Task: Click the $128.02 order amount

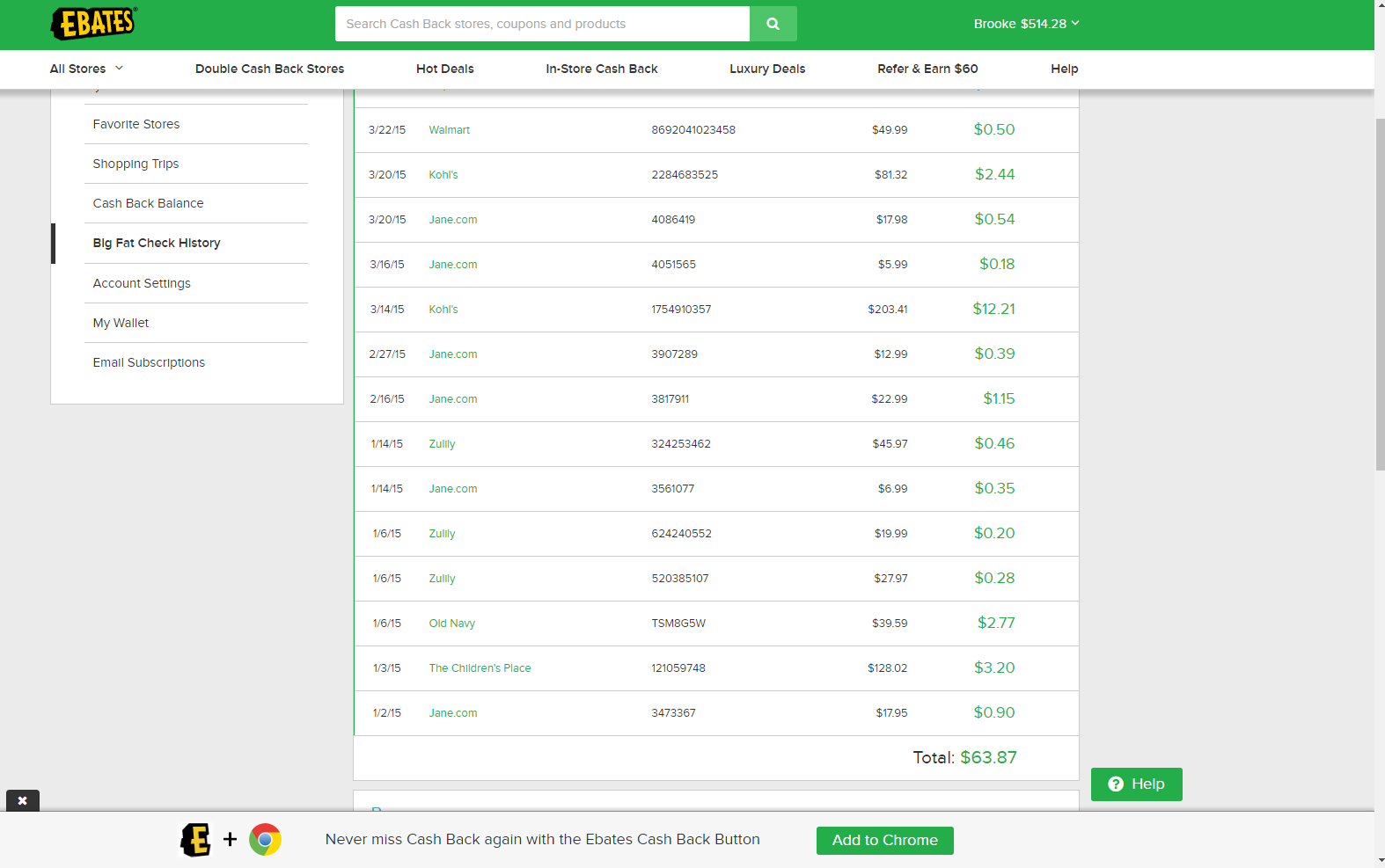Action: [x=887, y=668]
